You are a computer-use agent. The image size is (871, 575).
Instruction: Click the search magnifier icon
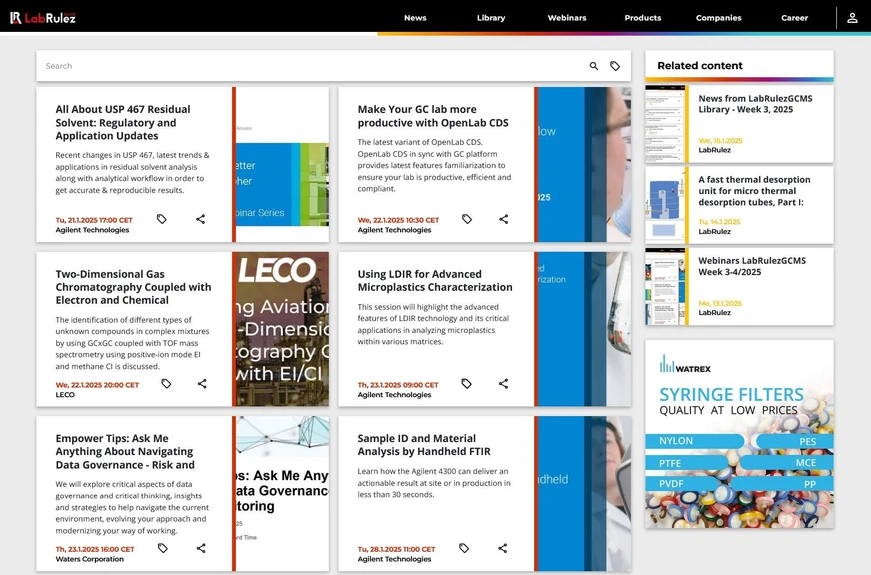[594, 66]
